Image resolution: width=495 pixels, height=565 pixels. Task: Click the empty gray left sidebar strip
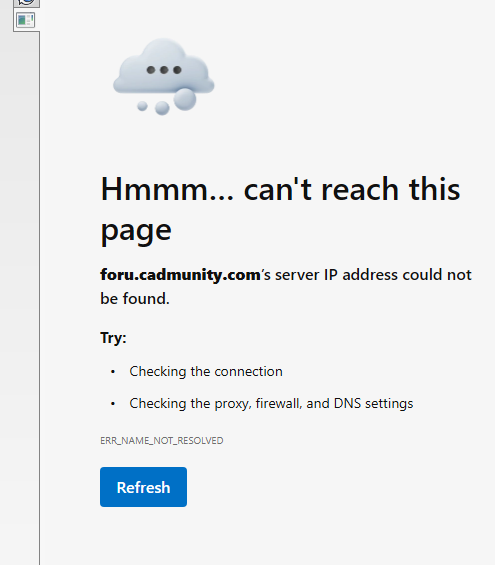click(x=19, y=288)
